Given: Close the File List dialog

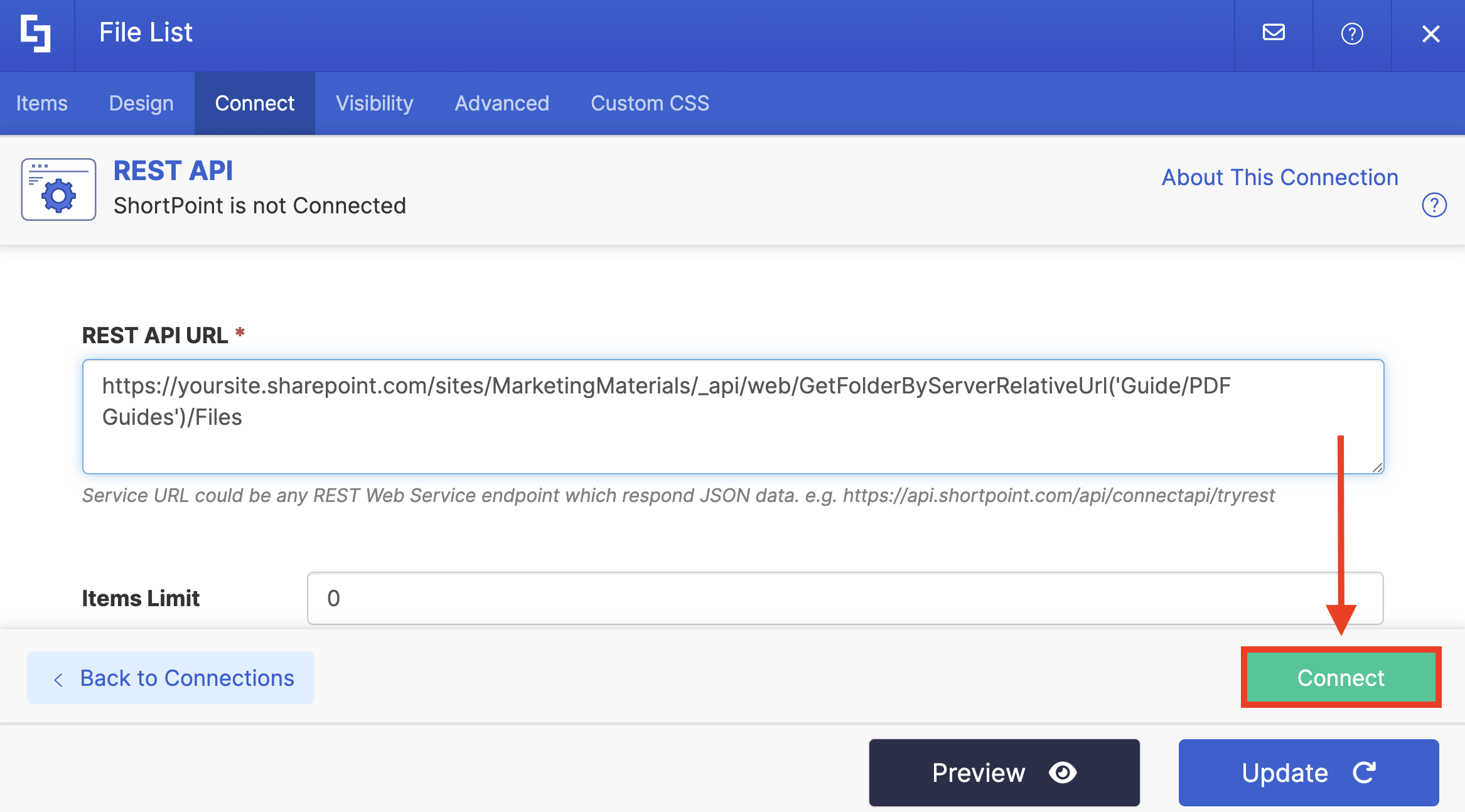Looking at the screenshot, I should point(1430,33).
